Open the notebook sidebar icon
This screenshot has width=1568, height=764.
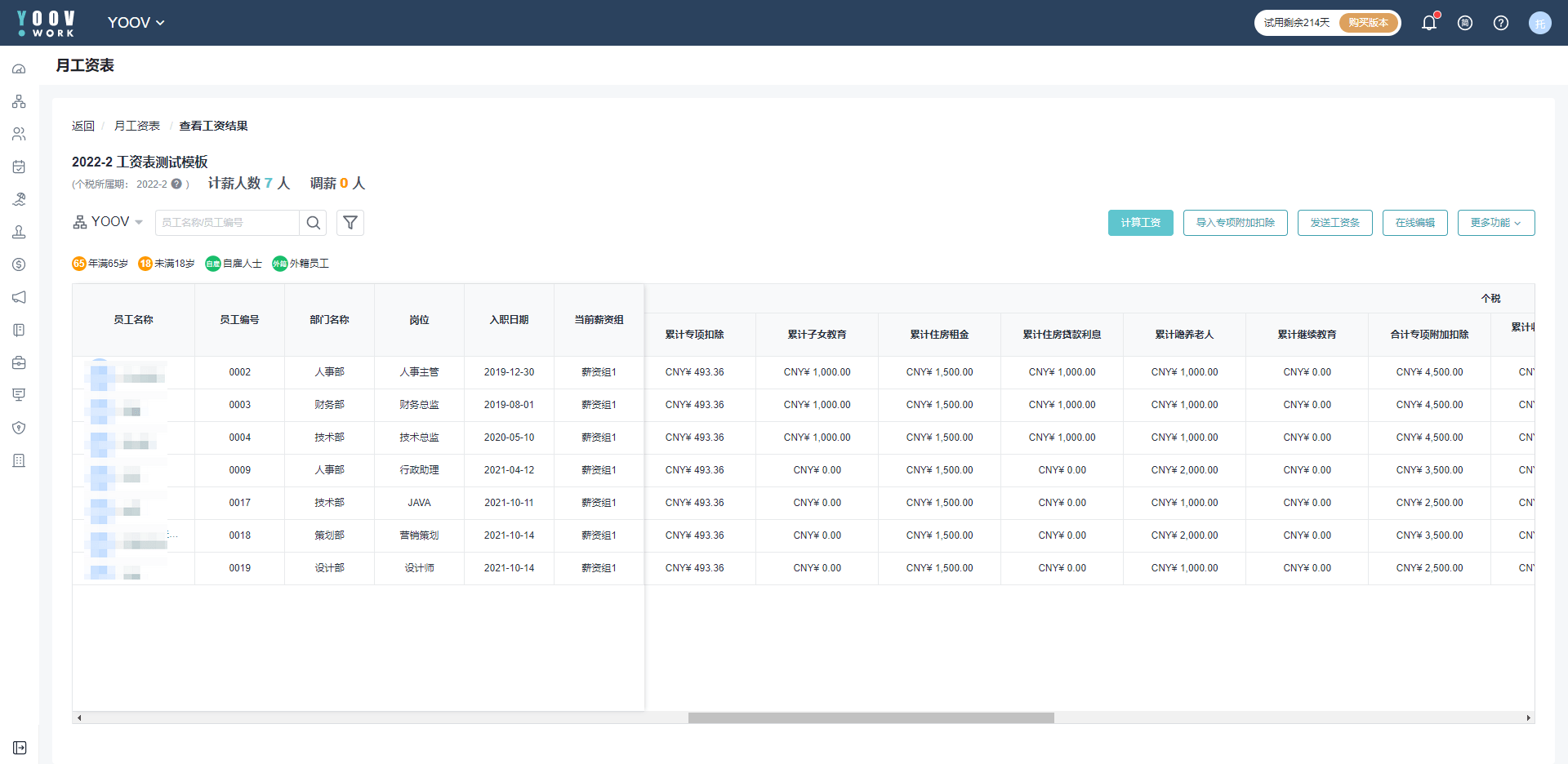pyautogui.click(x=19, y=330)
